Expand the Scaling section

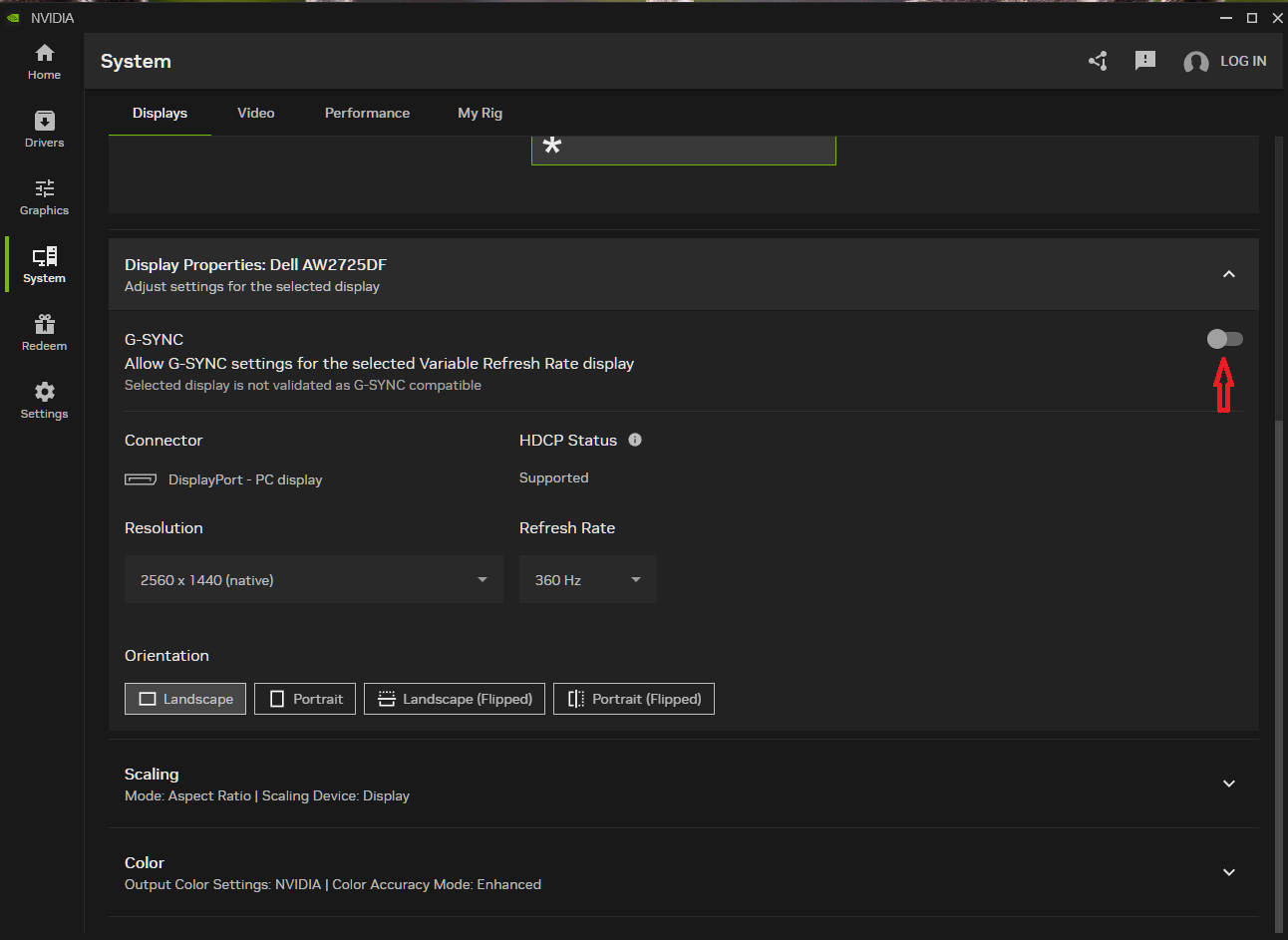click(x=1228, y=783)
